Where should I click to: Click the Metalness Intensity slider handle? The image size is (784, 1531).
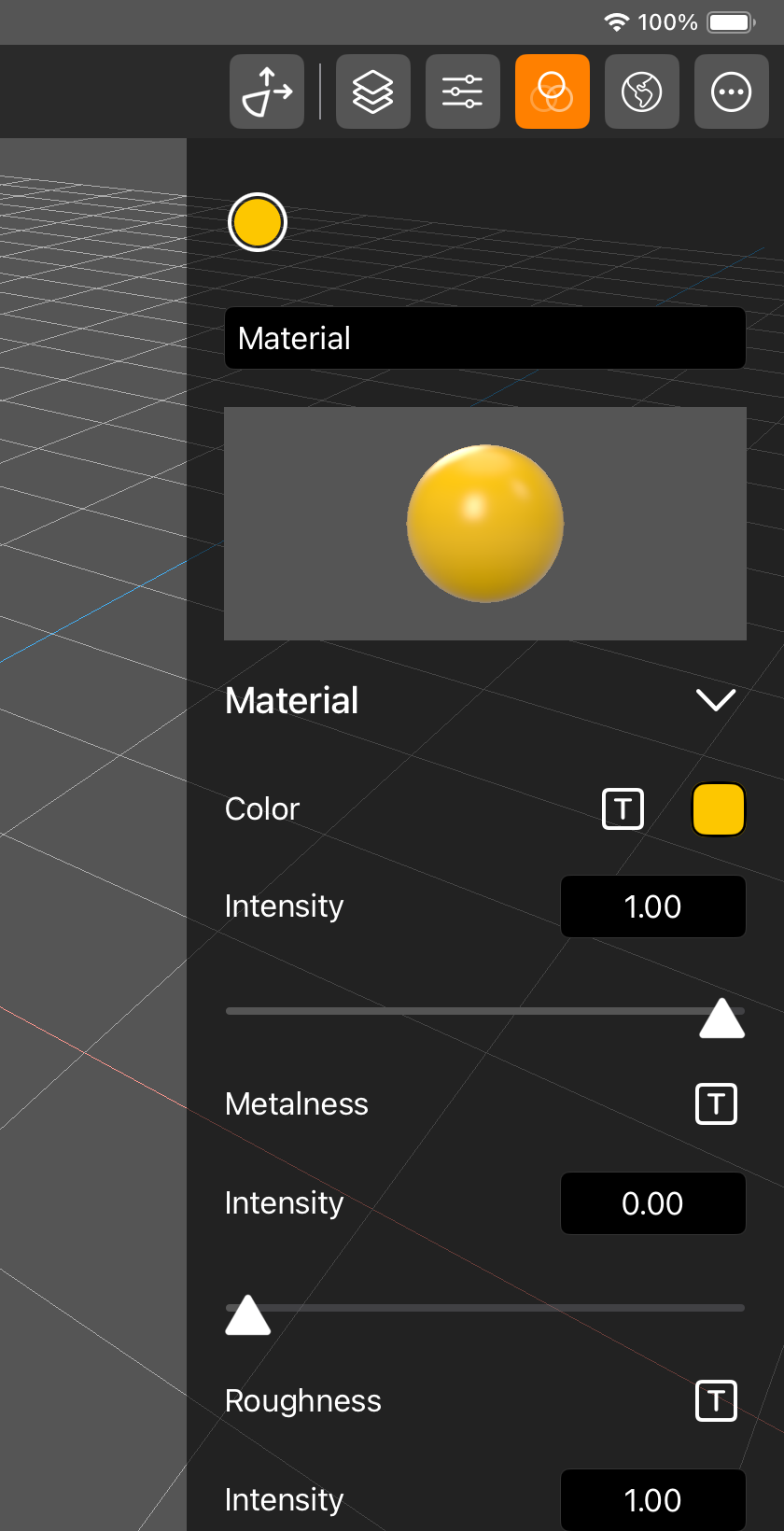[248, 1315]
